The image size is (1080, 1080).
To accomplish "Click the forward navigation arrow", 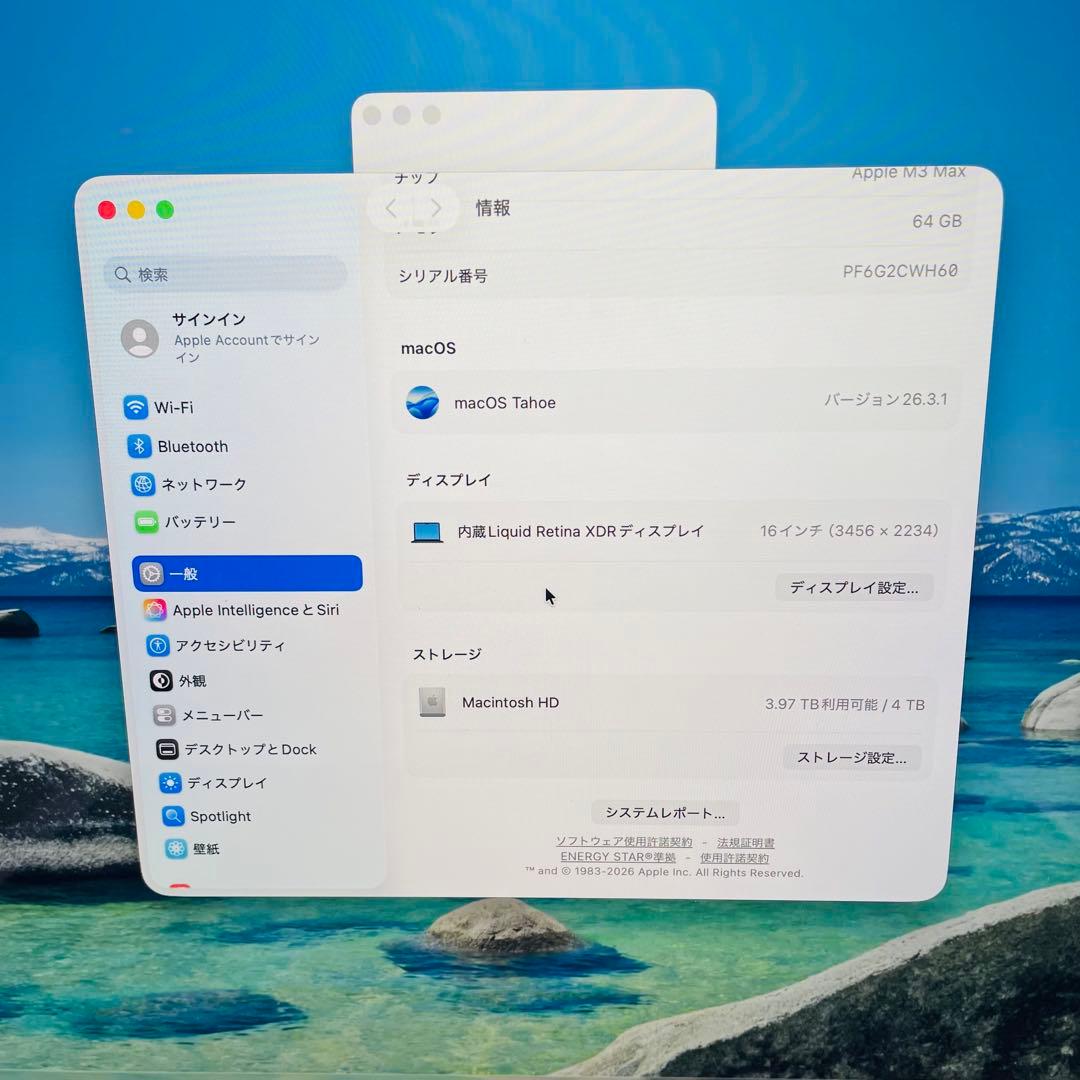I will (436, 208).
